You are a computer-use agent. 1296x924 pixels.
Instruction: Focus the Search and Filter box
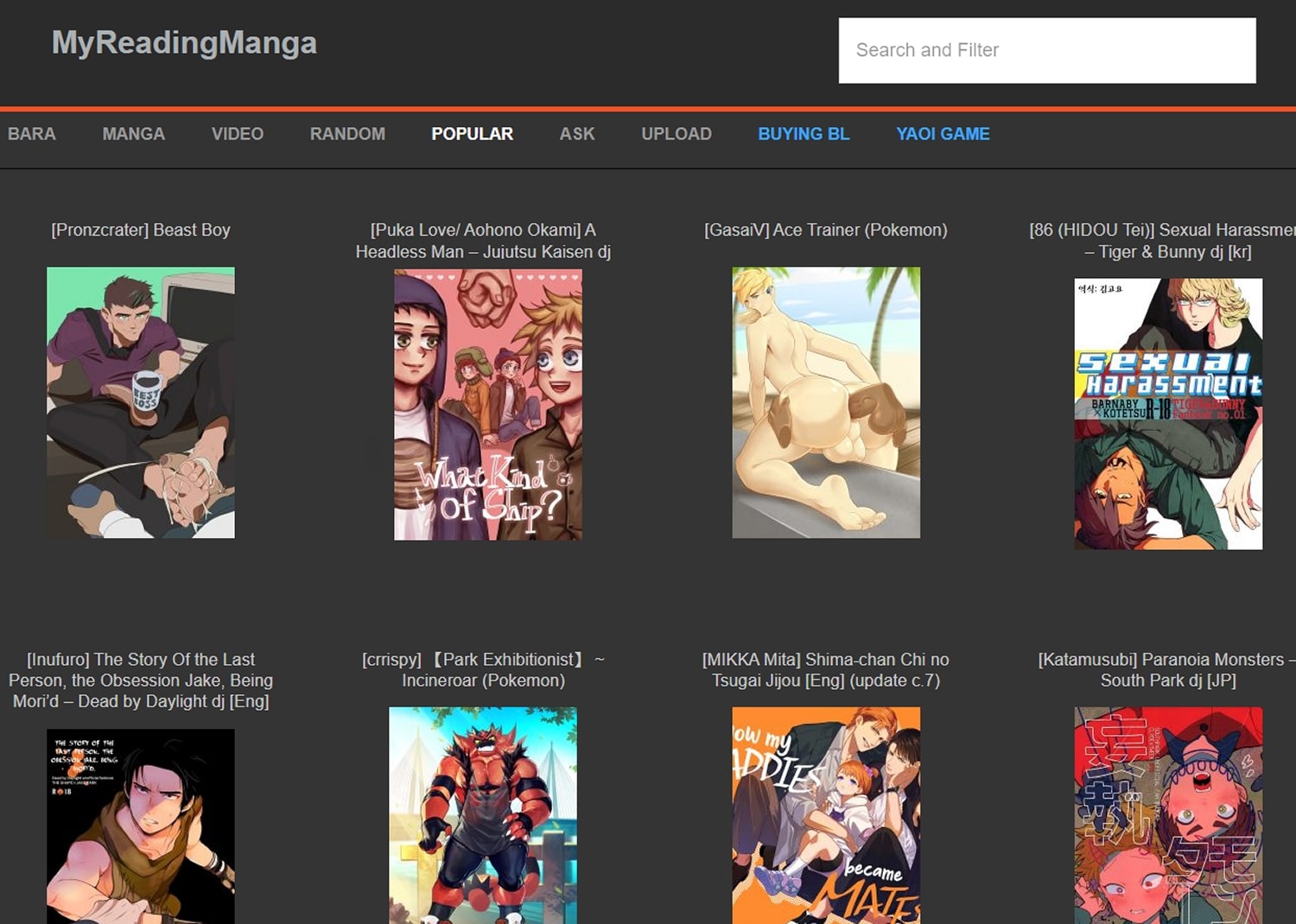(1047, 50)
